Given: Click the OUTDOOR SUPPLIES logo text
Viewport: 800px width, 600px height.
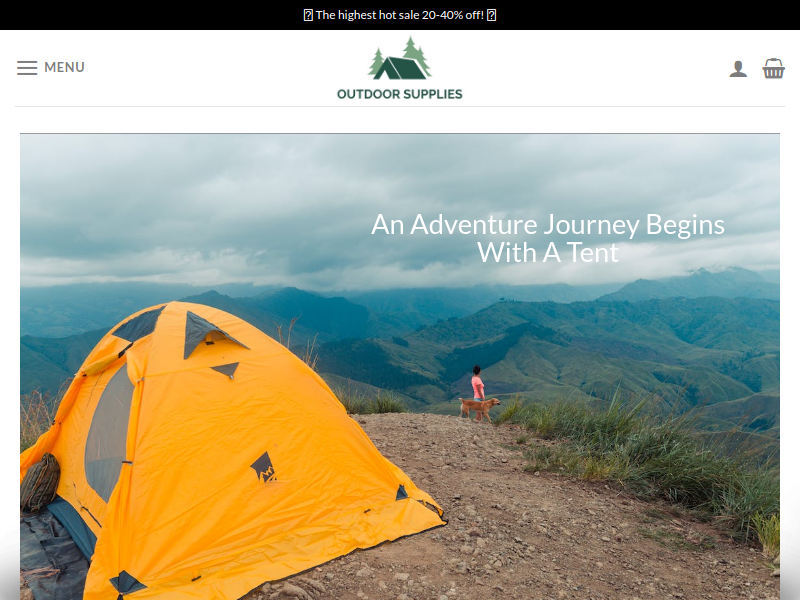Looking at the screenshot, I should (399, 94).
